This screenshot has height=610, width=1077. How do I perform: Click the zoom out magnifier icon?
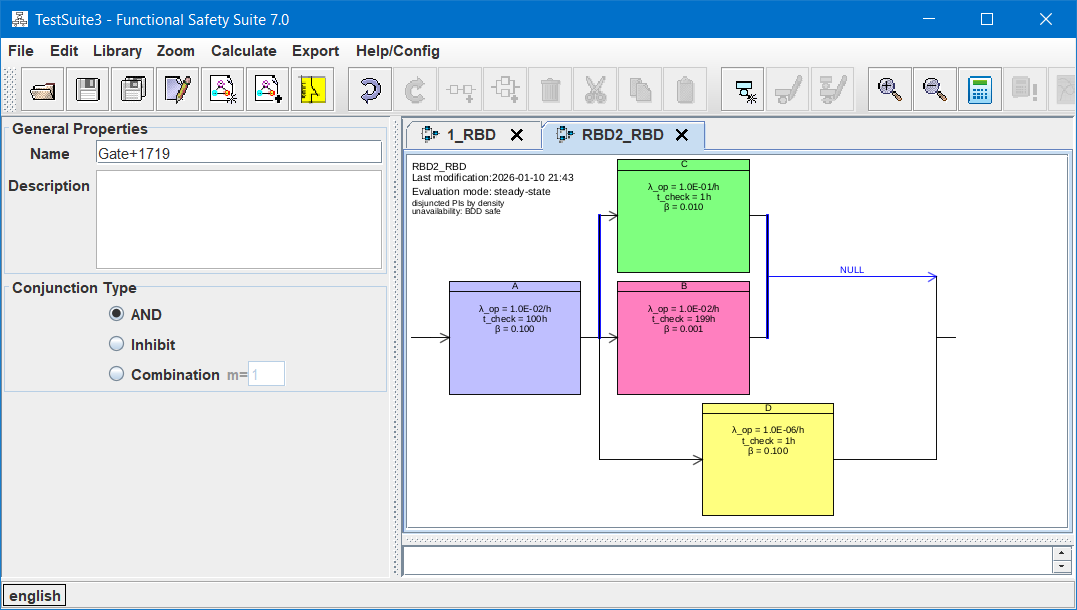[935, 90]
